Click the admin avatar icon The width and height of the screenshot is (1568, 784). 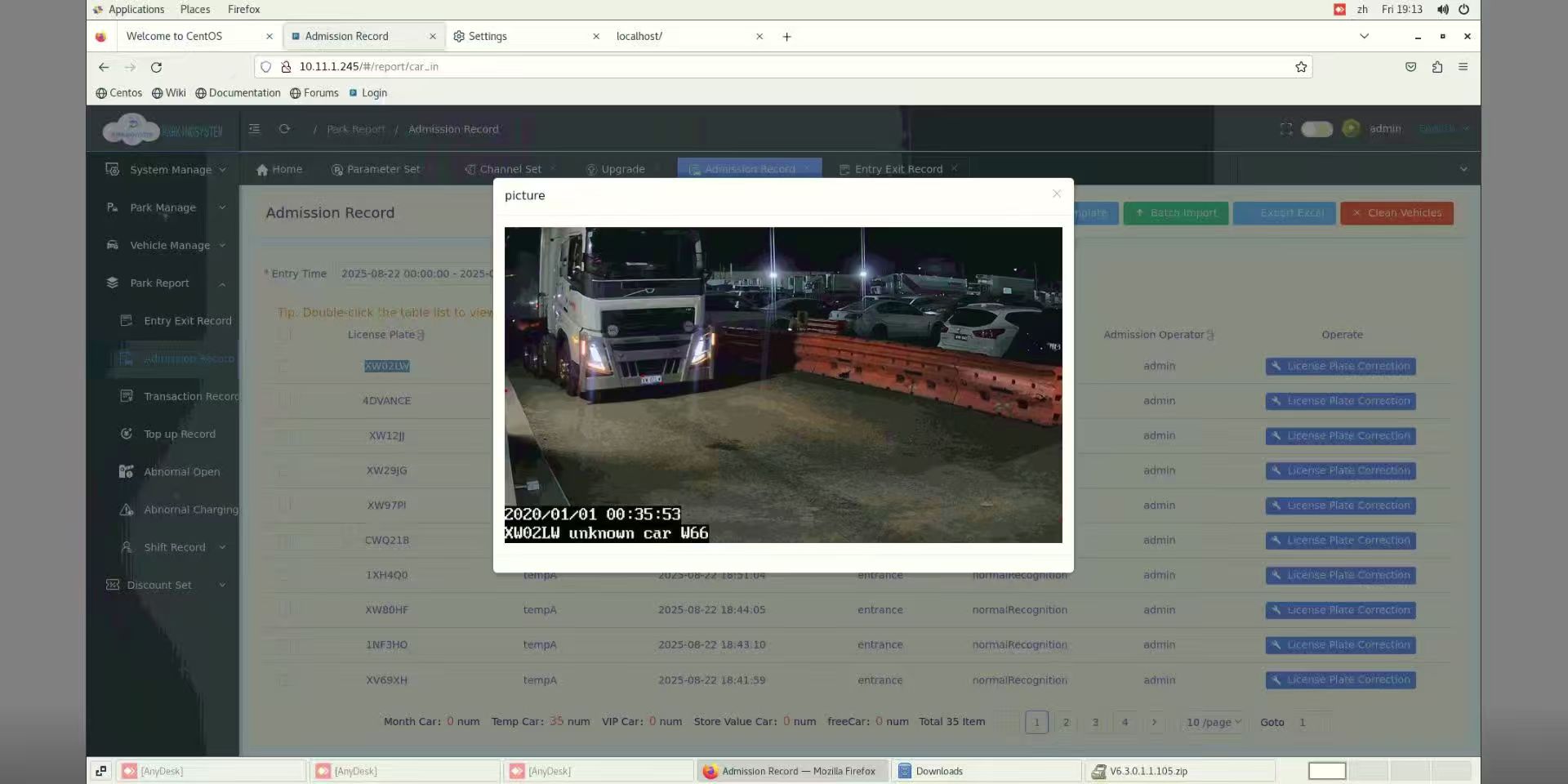[1351, 129]
